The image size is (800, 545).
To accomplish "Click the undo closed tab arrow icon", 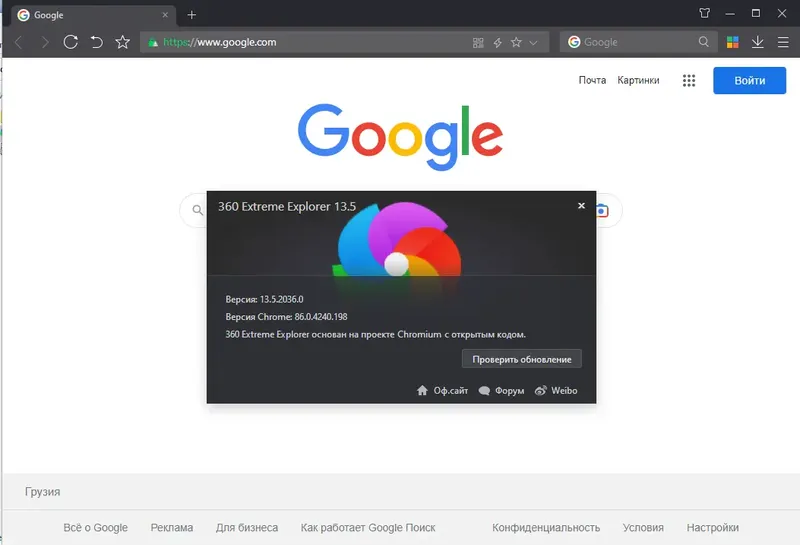I will (96, 42).
